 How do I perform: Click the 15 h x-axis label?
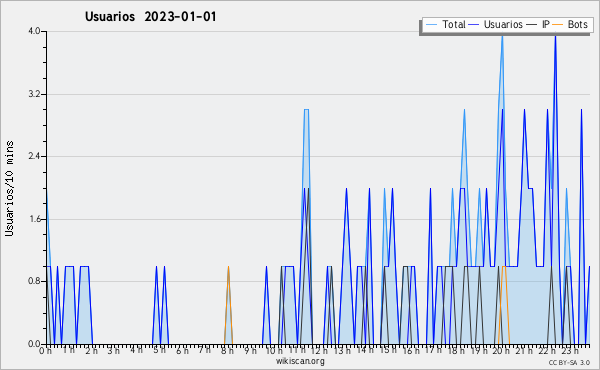(388, 350)
